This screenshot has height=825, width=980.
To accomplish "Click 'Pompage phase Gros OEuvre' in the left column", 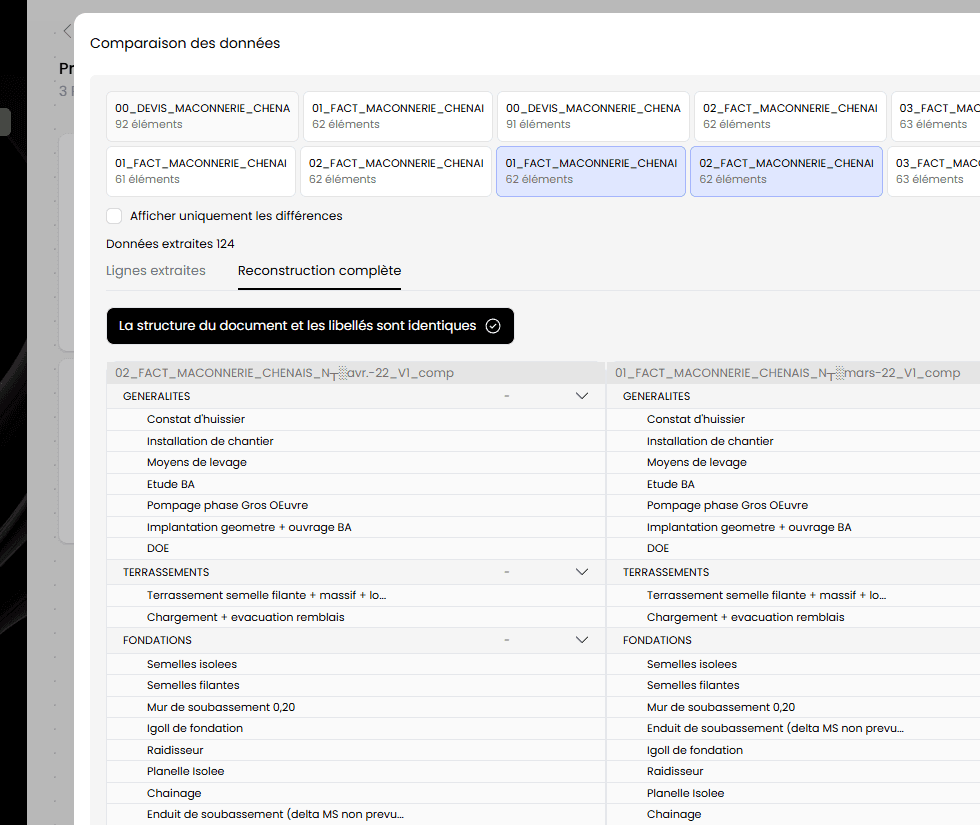I will click(x=228, y=505).
